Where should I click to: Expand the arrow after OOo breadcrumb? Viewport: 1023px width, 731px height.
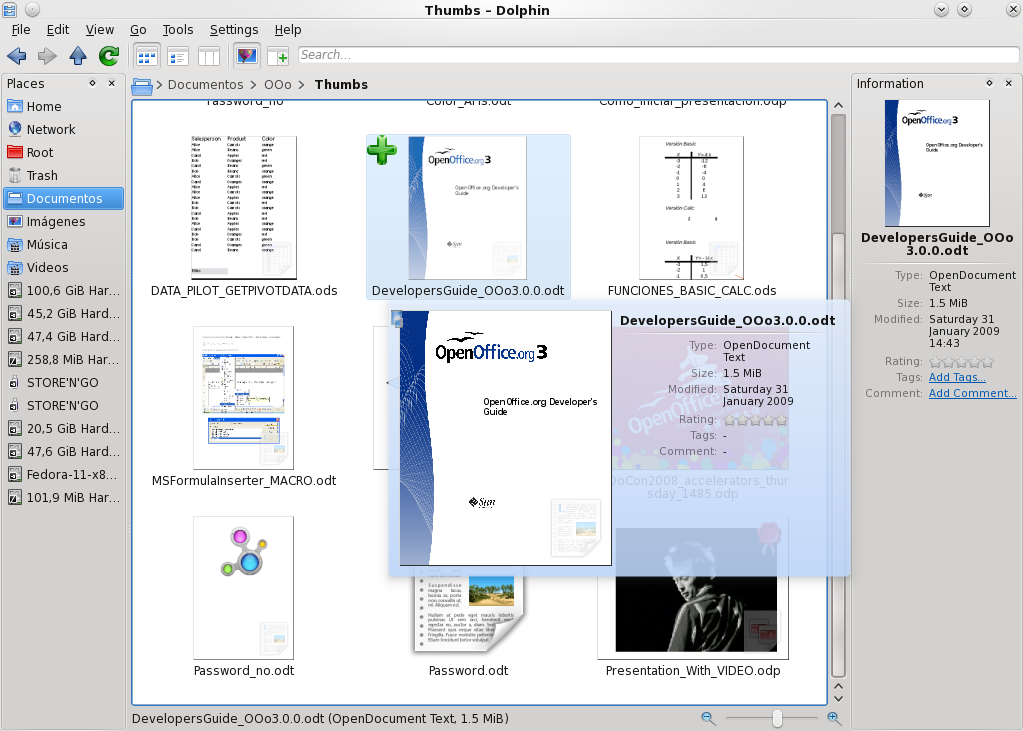tap(302, 85)
